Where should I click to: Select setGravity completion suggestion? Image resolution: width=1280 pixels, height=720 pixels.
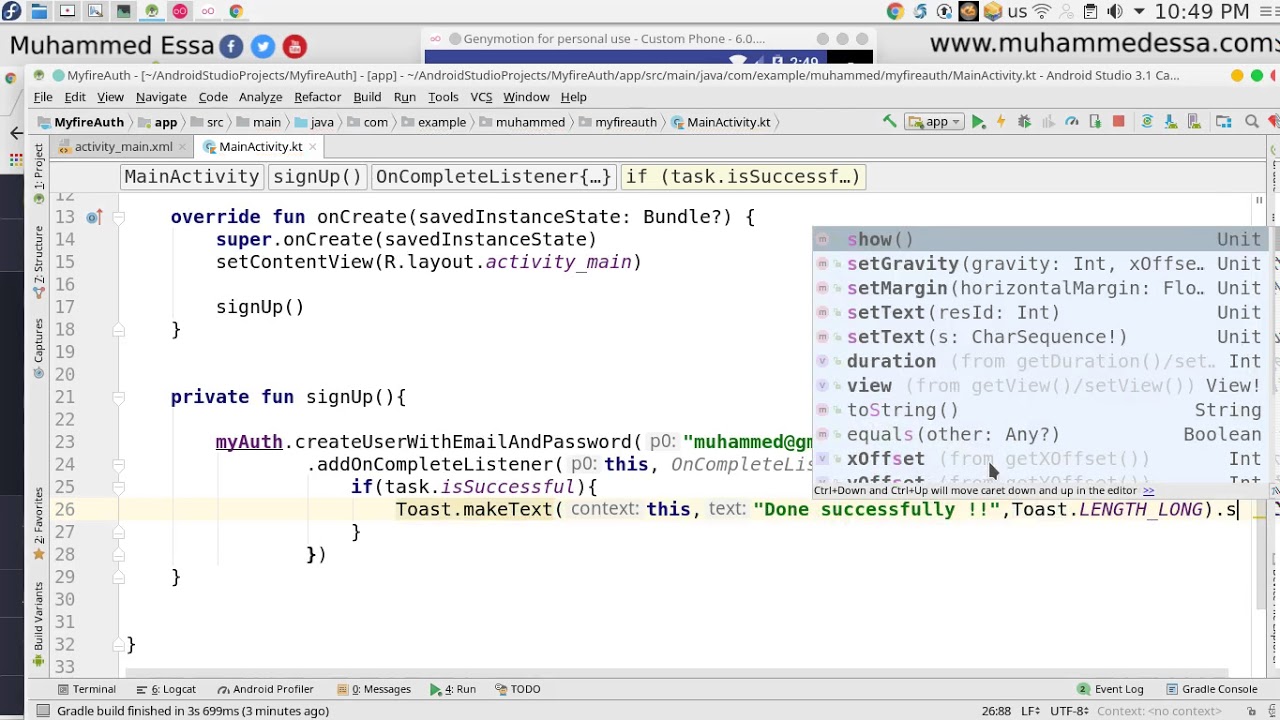(1040, 264)
